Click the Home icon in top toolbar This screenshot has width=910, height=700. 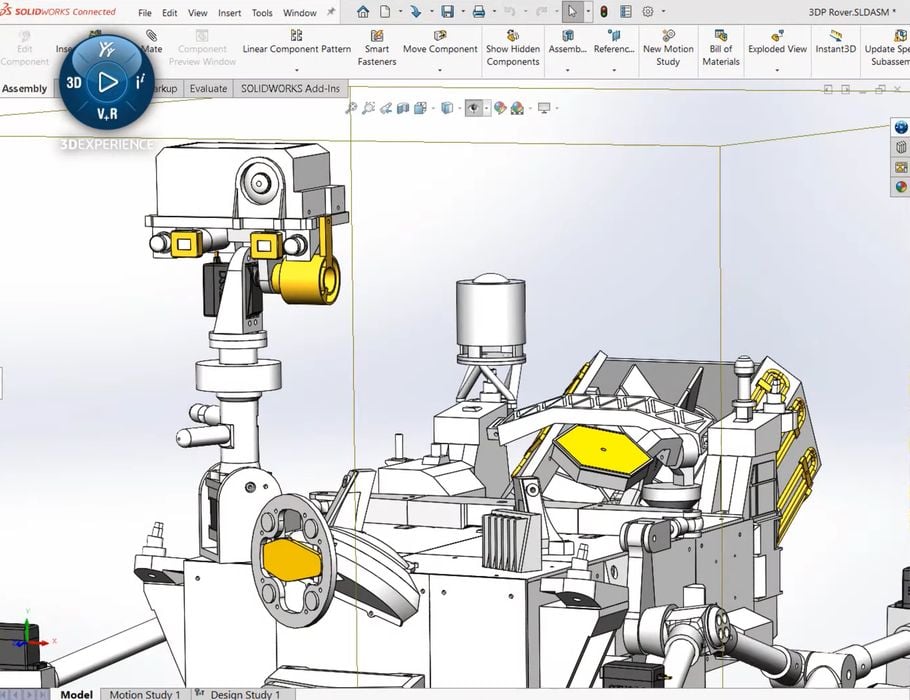pos(363,12)
